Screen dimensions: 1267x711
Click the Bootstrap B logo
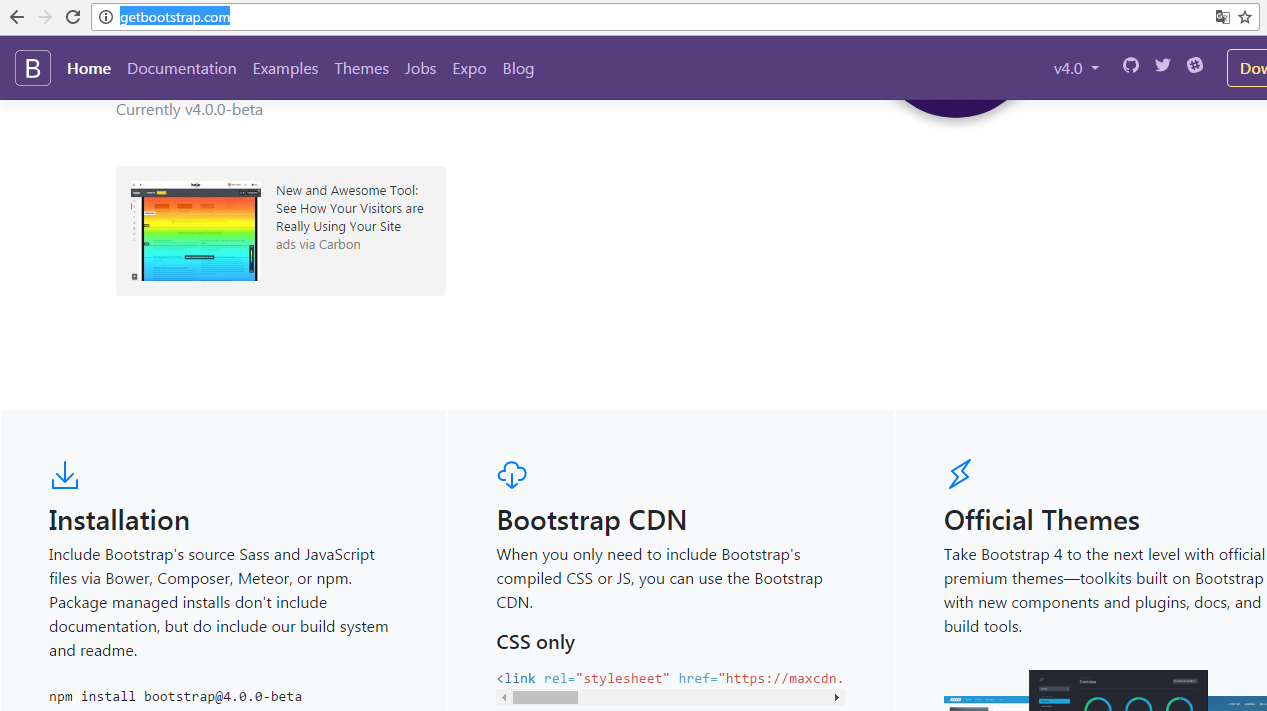(x=33, y=68)
